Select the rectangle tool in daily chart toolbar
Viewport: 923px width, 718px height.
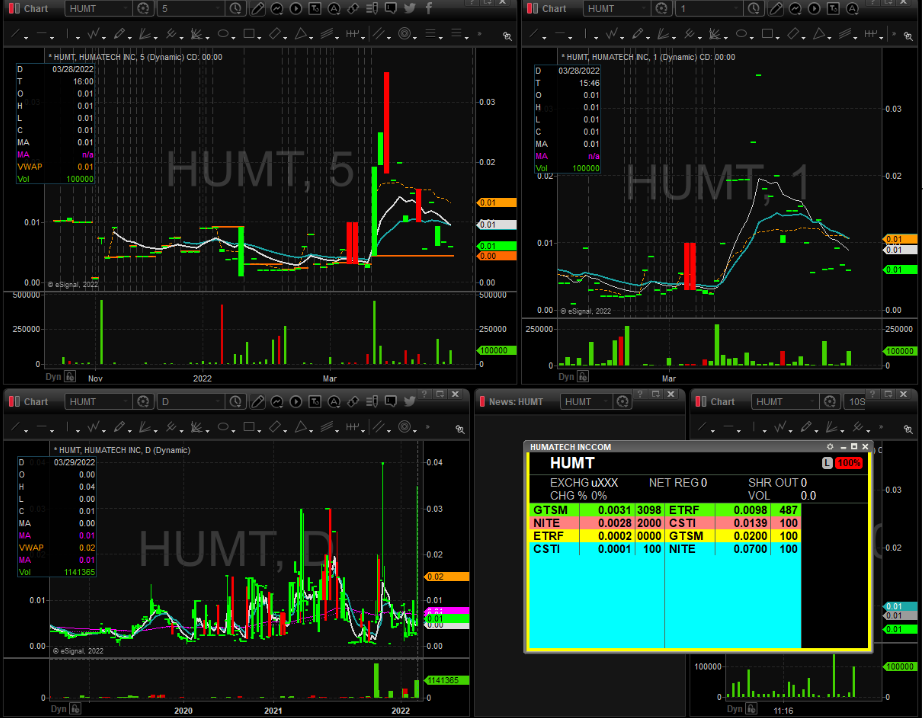pyautogui.click(x=249, y=427)
